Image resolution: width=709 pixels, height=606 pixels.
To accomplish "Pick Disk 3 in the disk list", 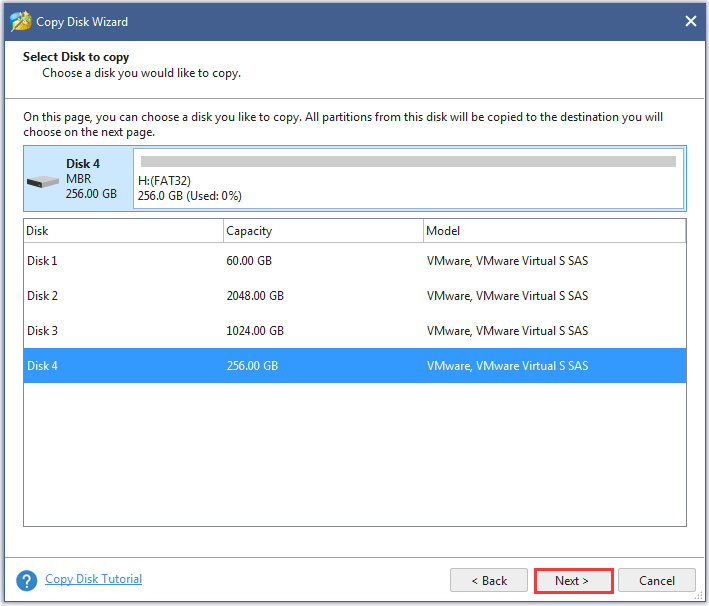I will pyautogui.click(x=43, y=331).
